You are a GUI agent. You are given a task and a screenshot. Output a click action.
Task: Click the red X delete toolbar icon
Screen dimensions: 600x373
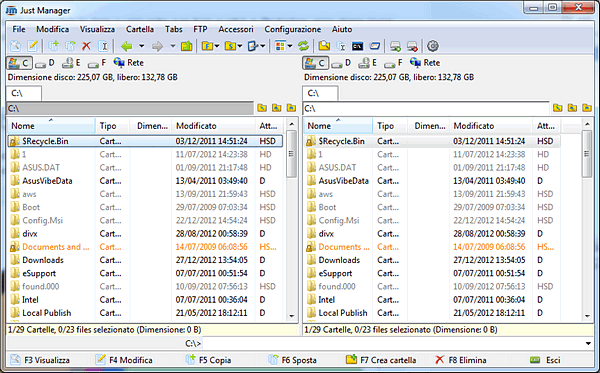click(x=86, y=46)
